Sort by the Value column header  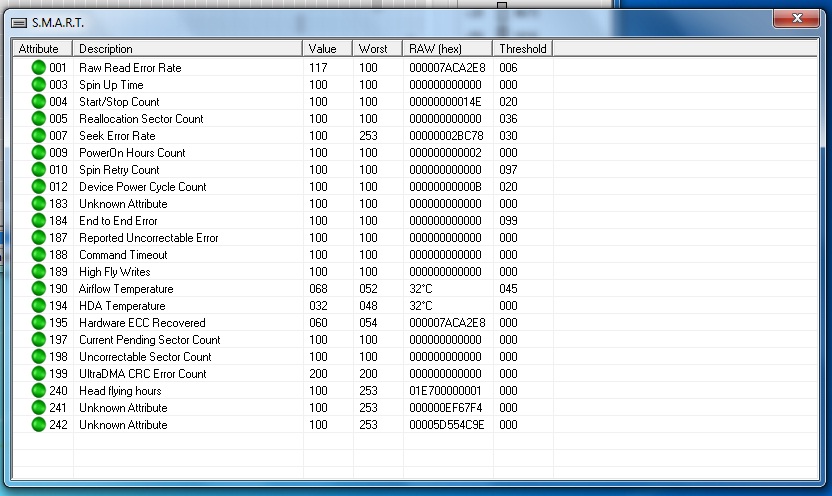click(327, 49)
